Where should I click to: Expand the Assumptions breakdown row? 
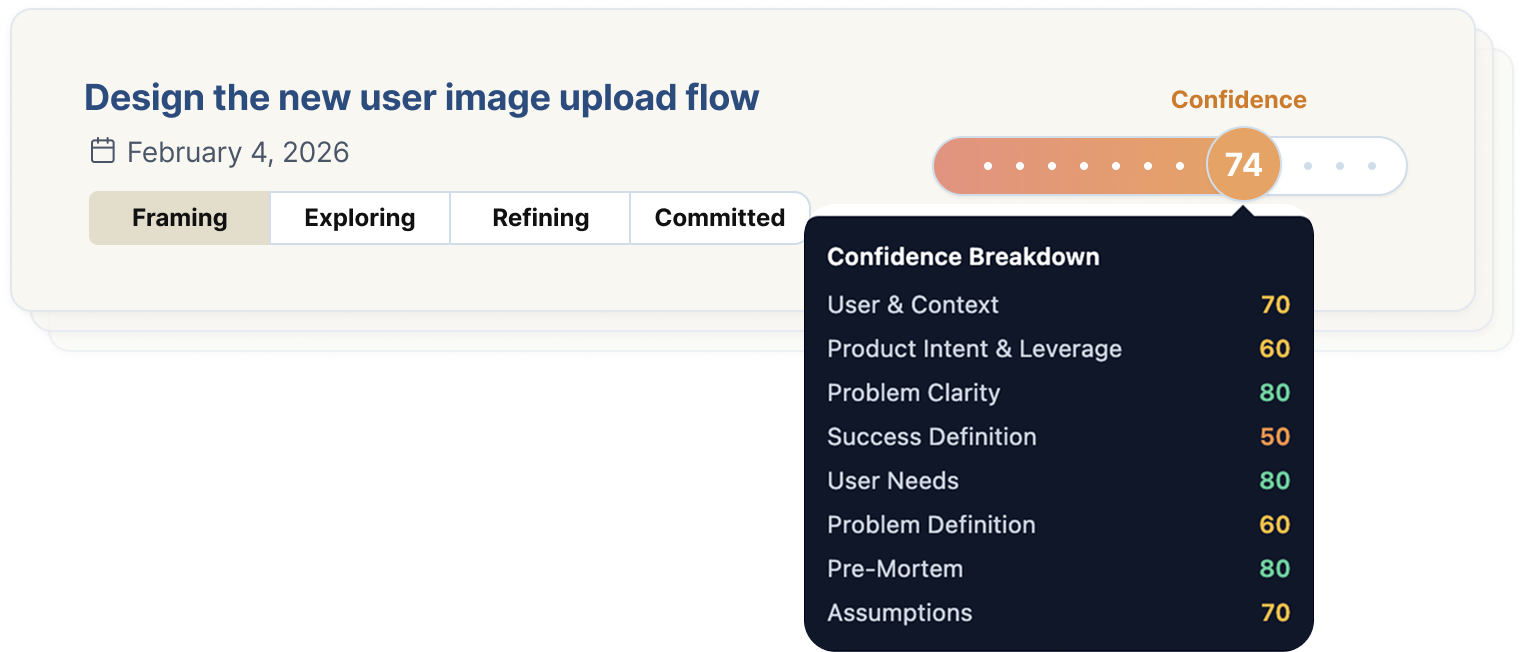[x=899, y=613]
